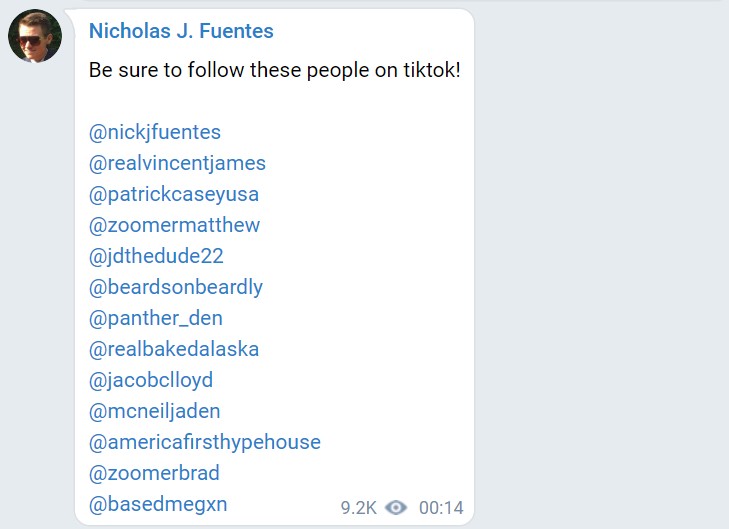Open the @realvincentjames mention link
729x529 pixels.
point(177,163)
